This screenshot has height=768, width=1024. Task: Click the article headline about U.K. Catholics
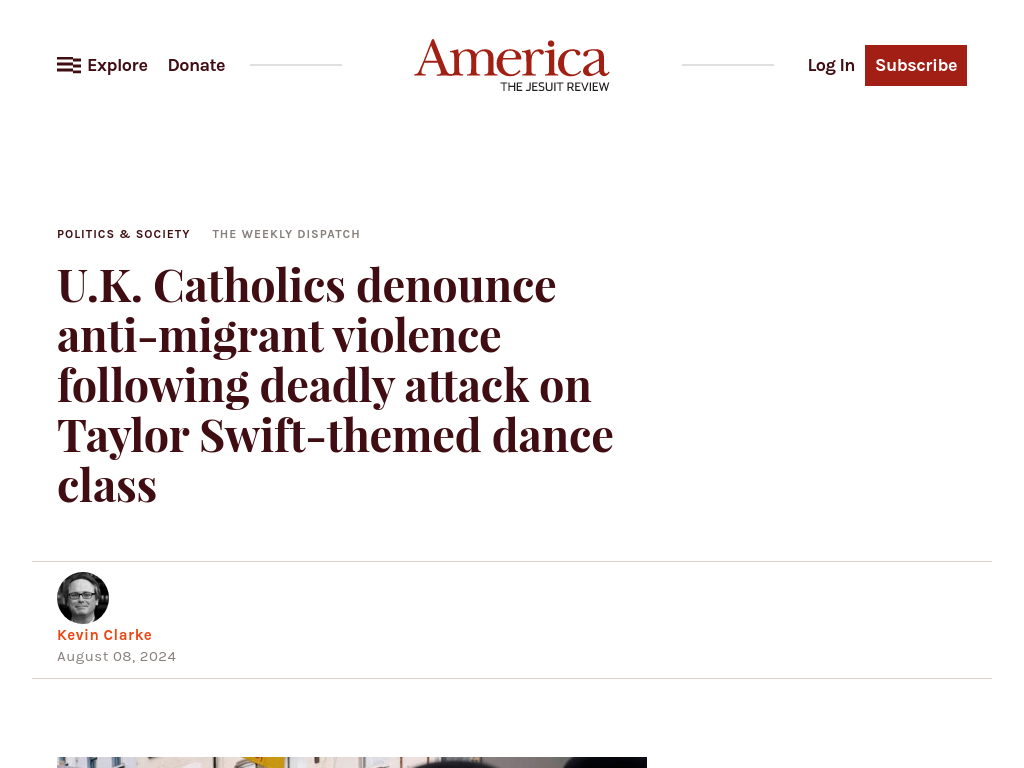[335, 385]
